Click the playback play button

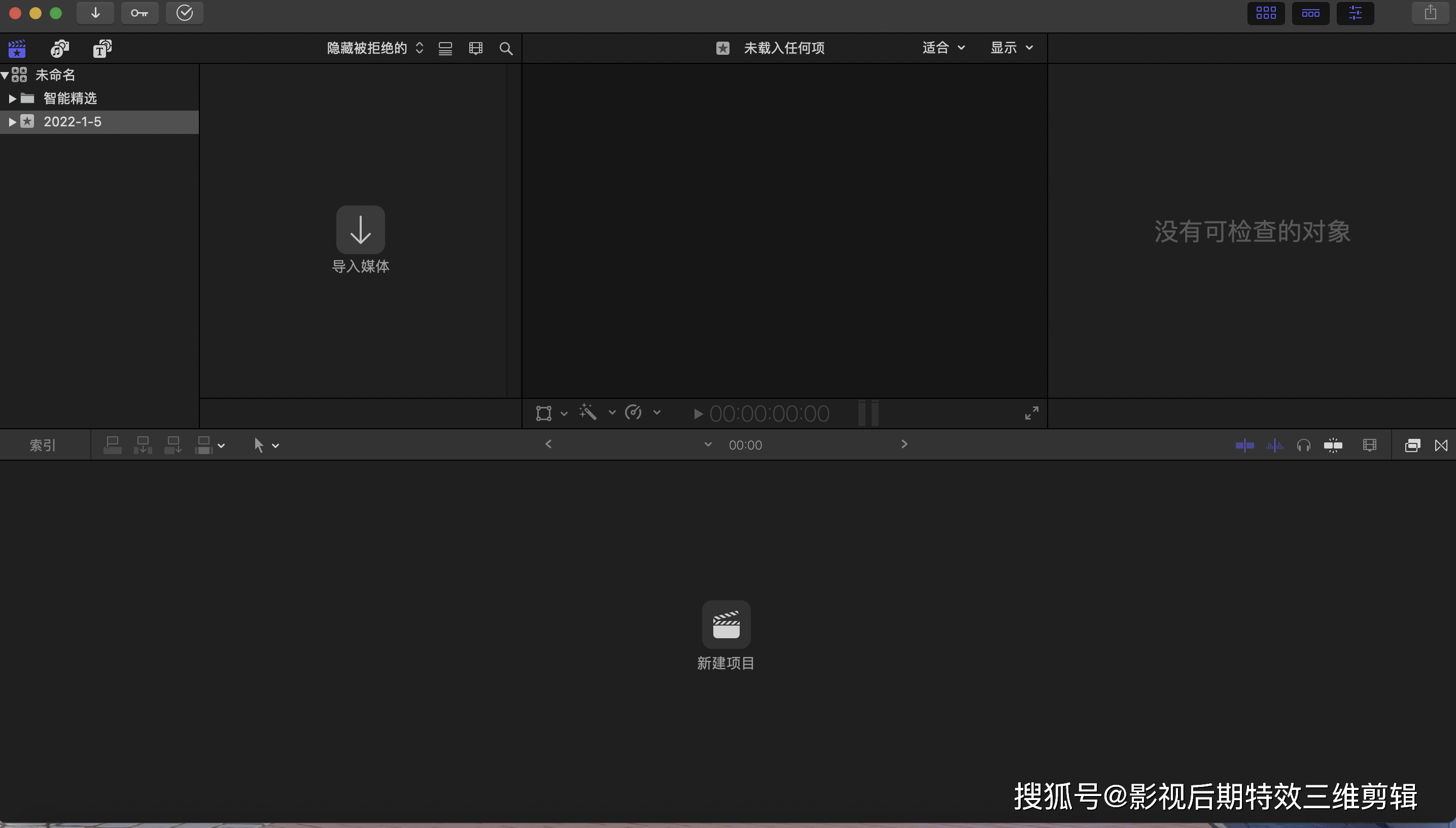coord(697,413)
